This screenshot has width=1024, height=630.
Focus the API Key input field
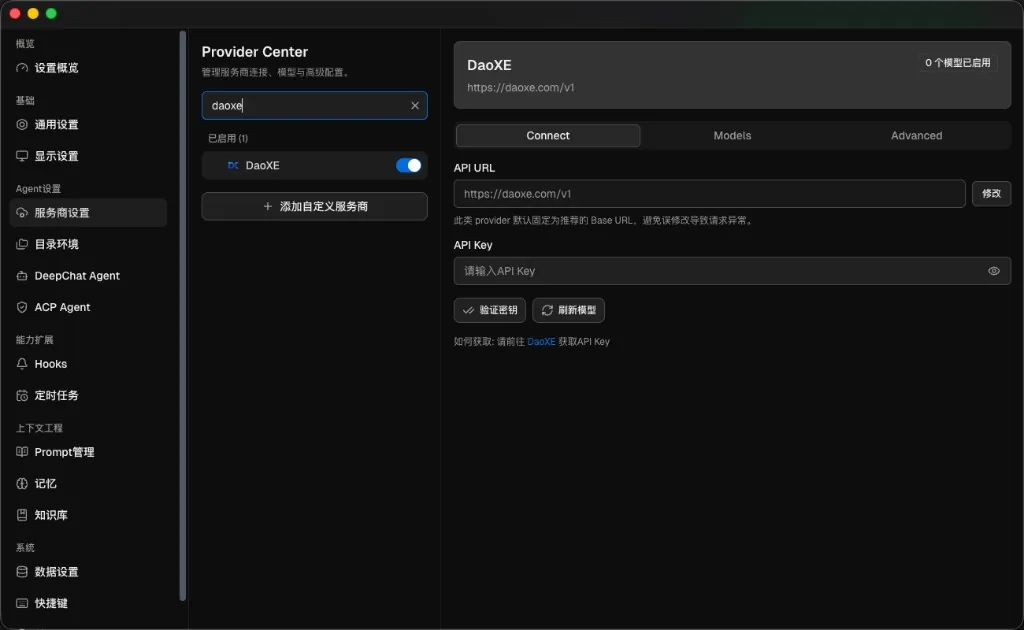tap(732, 271)
